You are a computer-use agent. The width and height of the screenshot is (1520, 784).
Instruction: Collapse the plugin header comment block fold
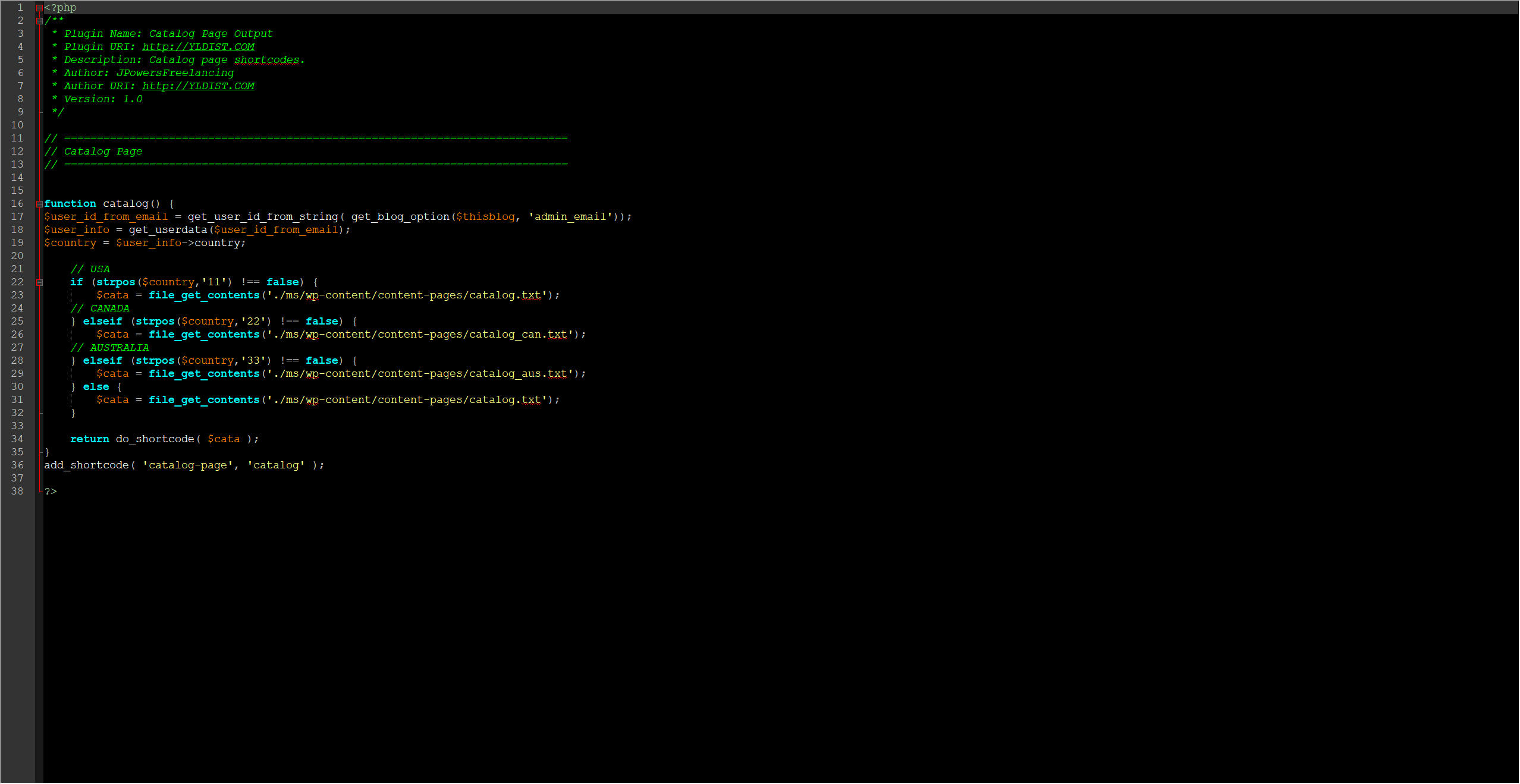[x=39, y=21]
